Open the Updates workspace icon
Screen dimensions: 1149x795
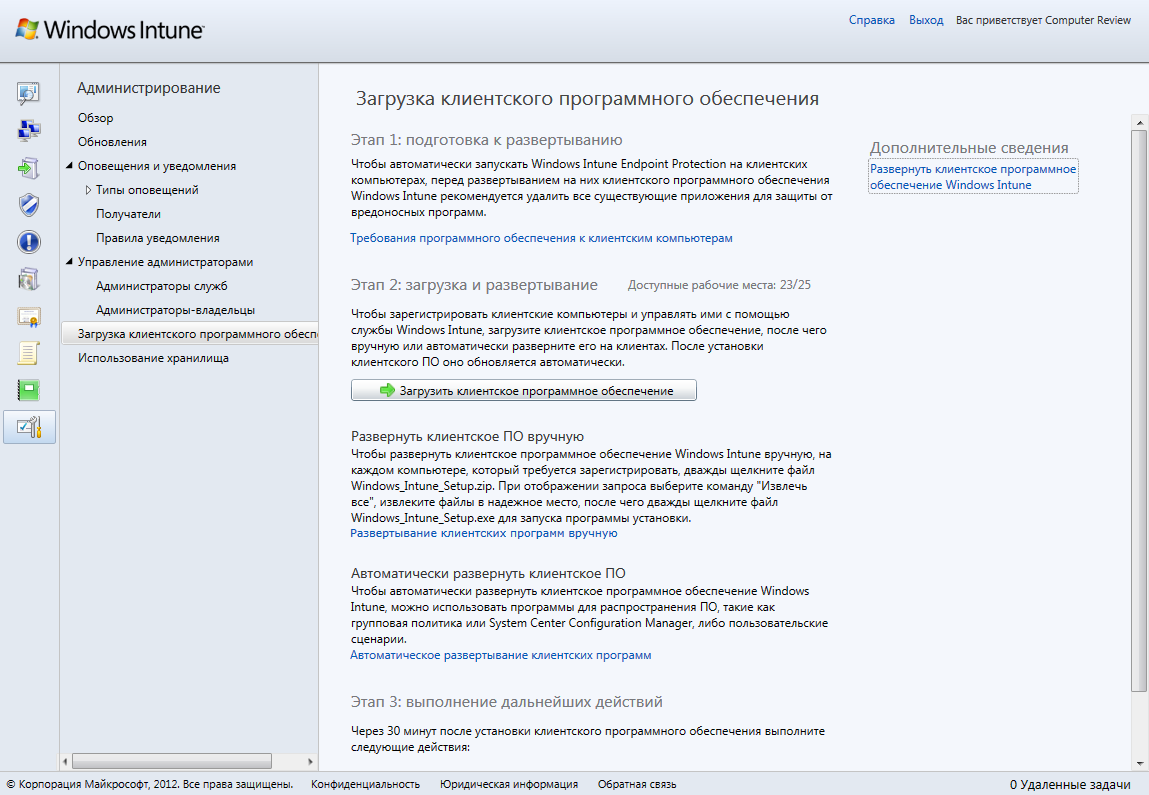29,167
